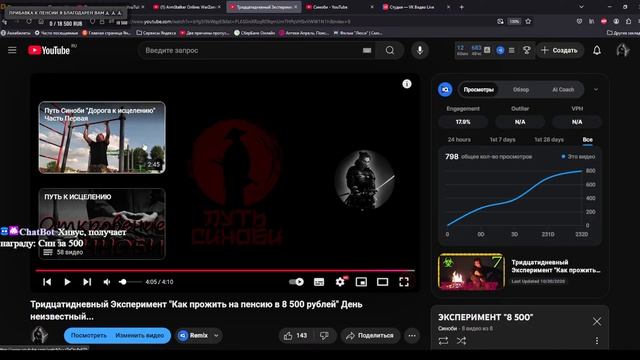Open the on-screen keyboard in search box
The image size is (640, 360).
coord(367,50)
